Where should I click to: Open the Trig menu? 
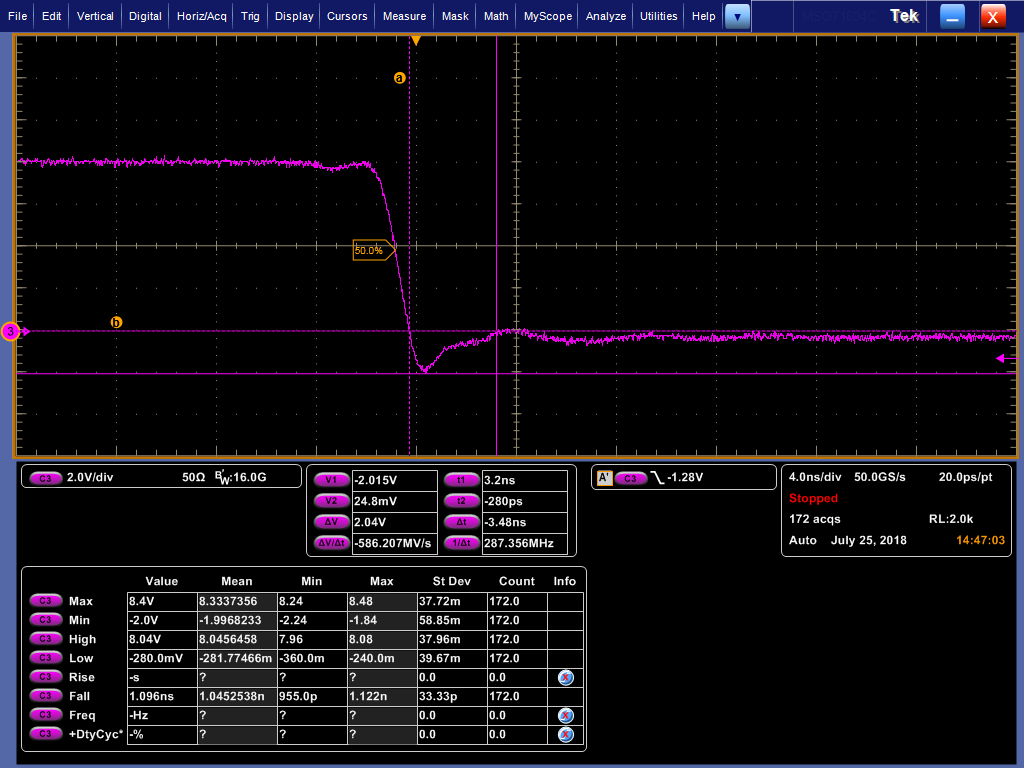tap(250, 16)
